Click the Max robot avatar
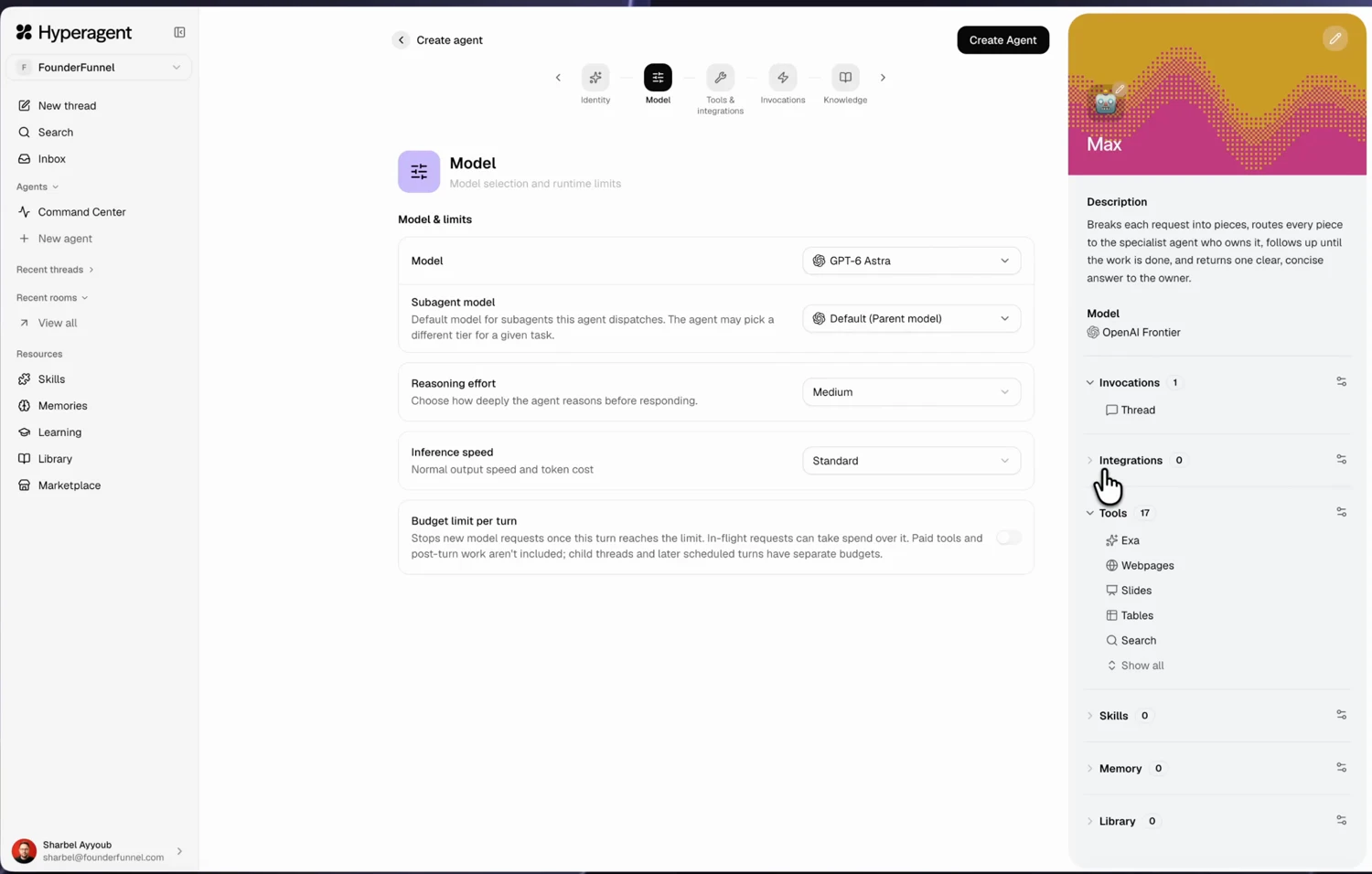 pos(1106,102)
